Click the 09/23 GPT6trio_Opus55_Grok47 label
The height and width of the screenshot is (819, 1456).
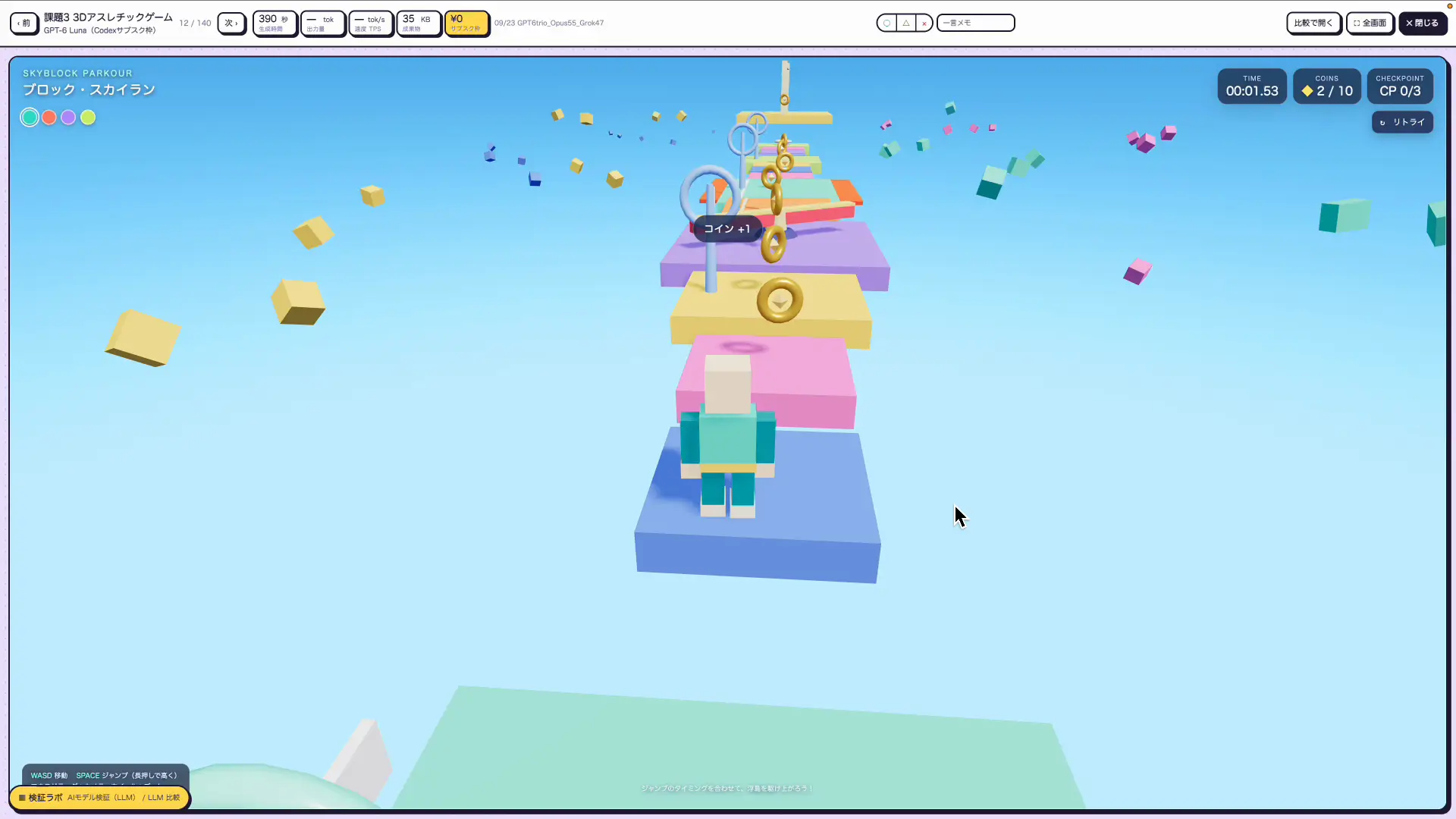click(x=549, y=23)
